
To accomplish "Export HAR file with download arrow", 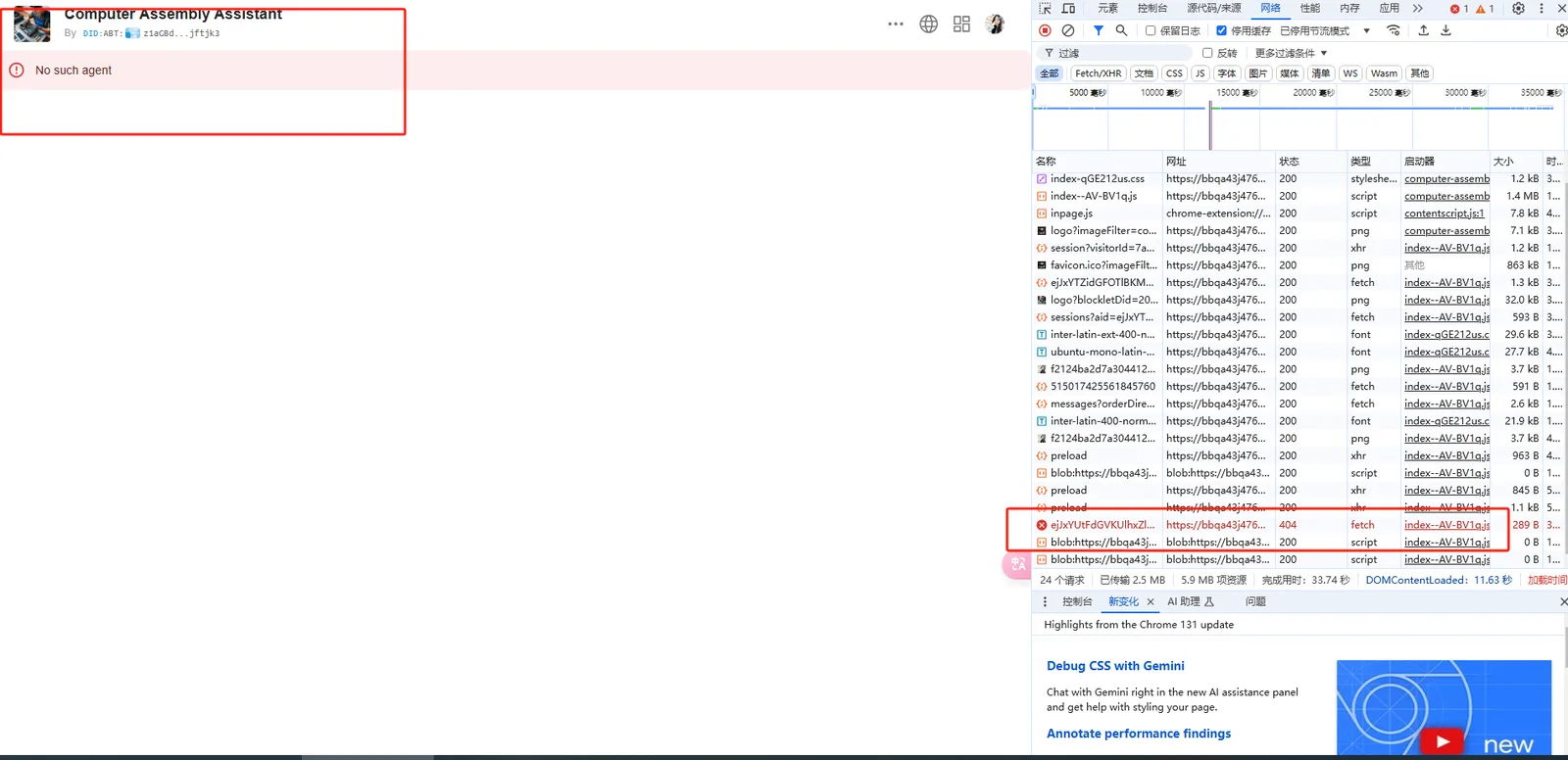I will [x=1445, y=30].
